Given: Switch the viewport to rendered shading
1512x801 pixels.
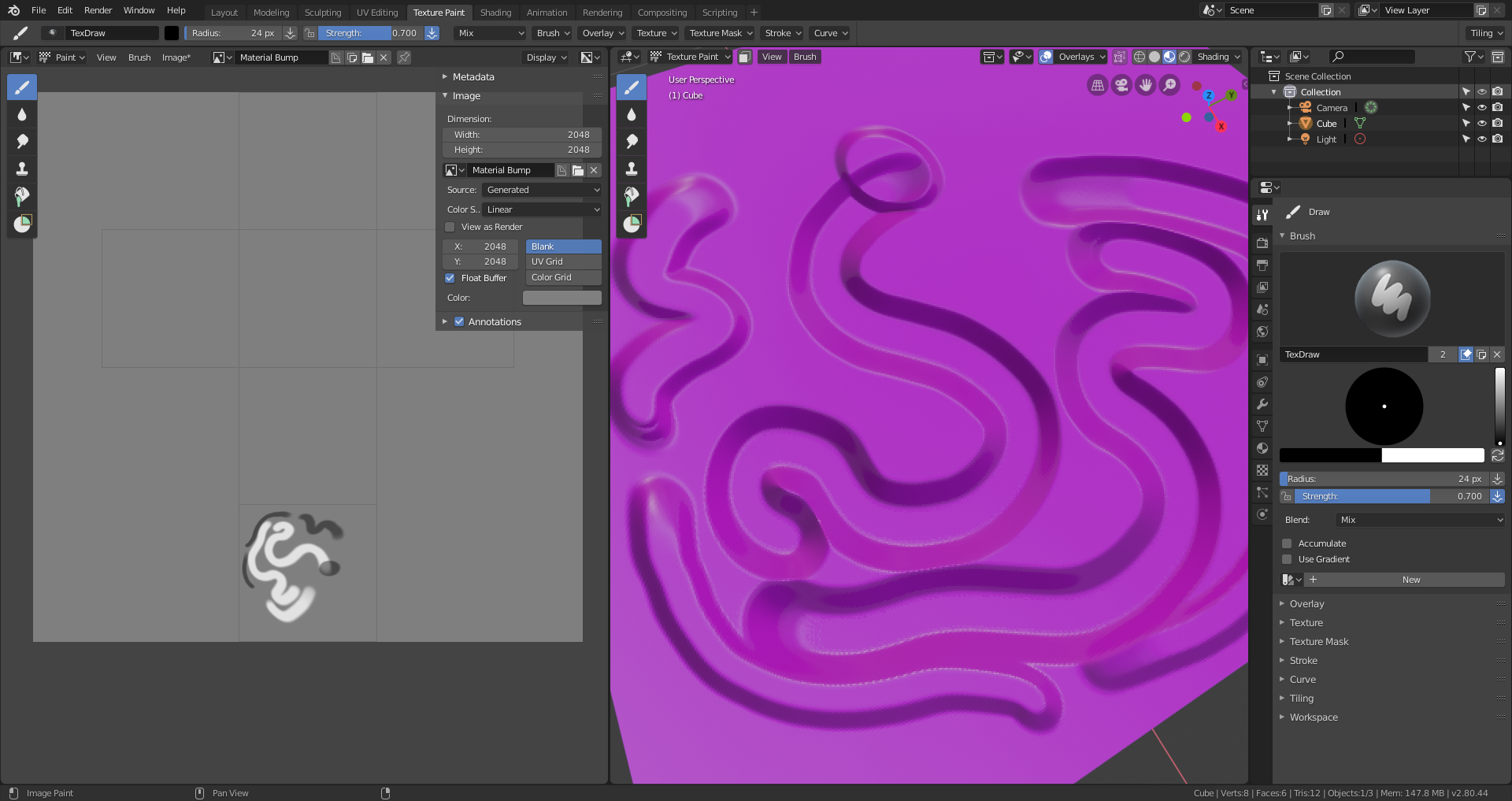Looking at the screenshot, I should (1184, 57).
